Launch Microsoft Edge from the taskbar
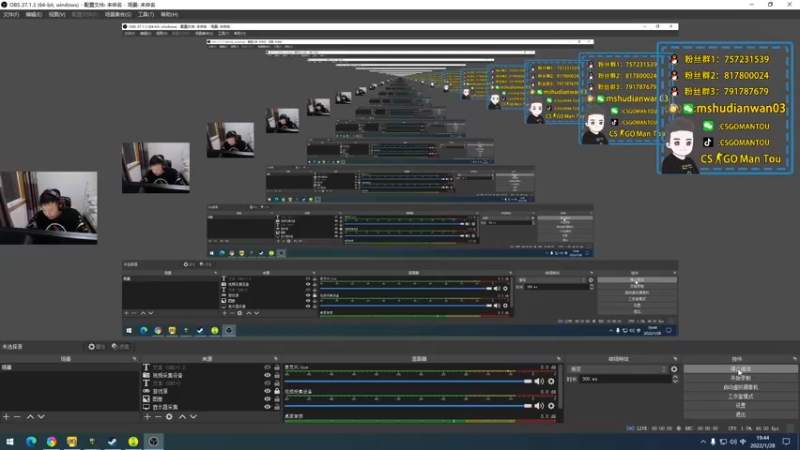800x450 pixels. (x=31, y=441)
